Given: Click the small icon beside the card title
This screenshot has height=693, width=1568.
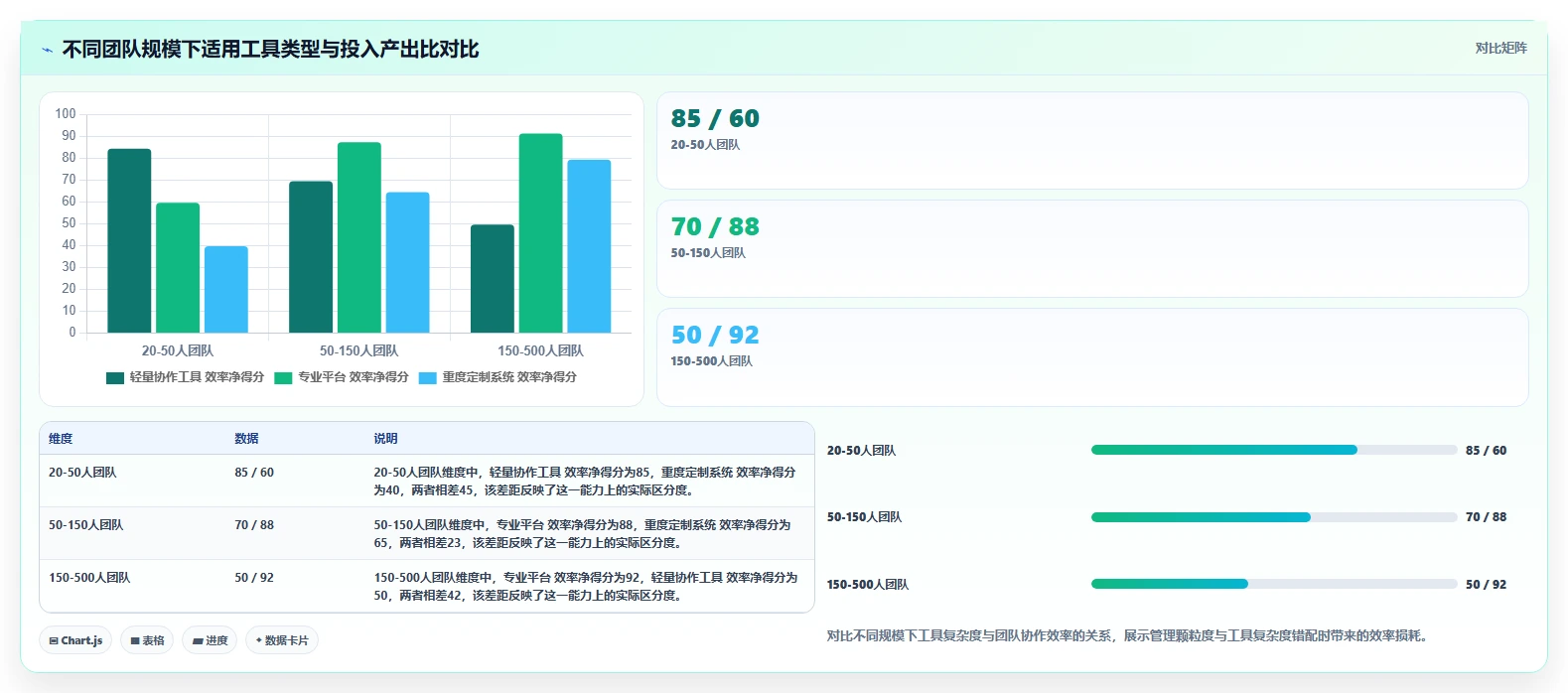Looking at the screenshot, I should tap(47, 50).
